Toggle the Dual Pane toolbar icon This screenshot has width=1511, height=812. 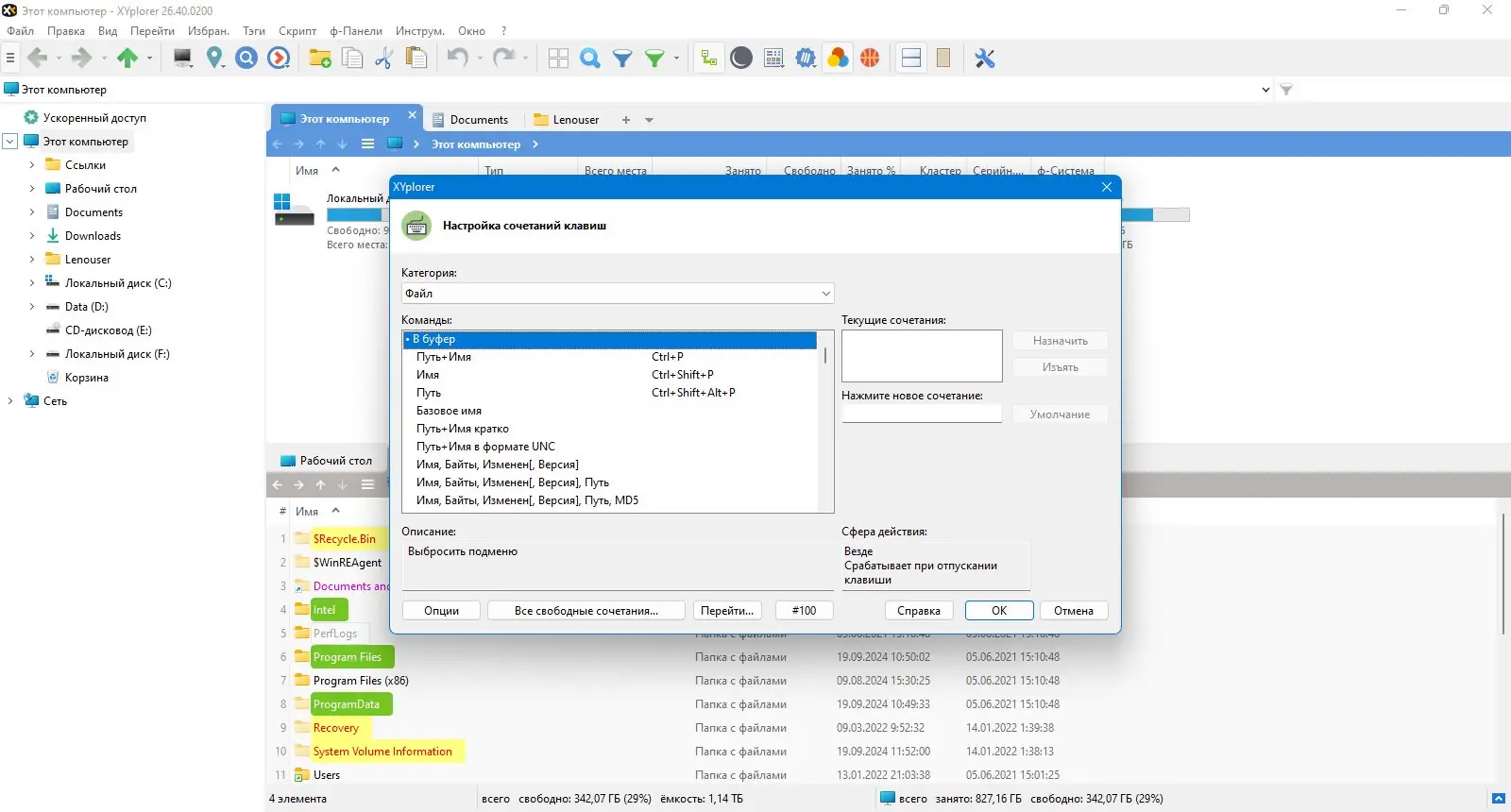(x=911, y=59)
